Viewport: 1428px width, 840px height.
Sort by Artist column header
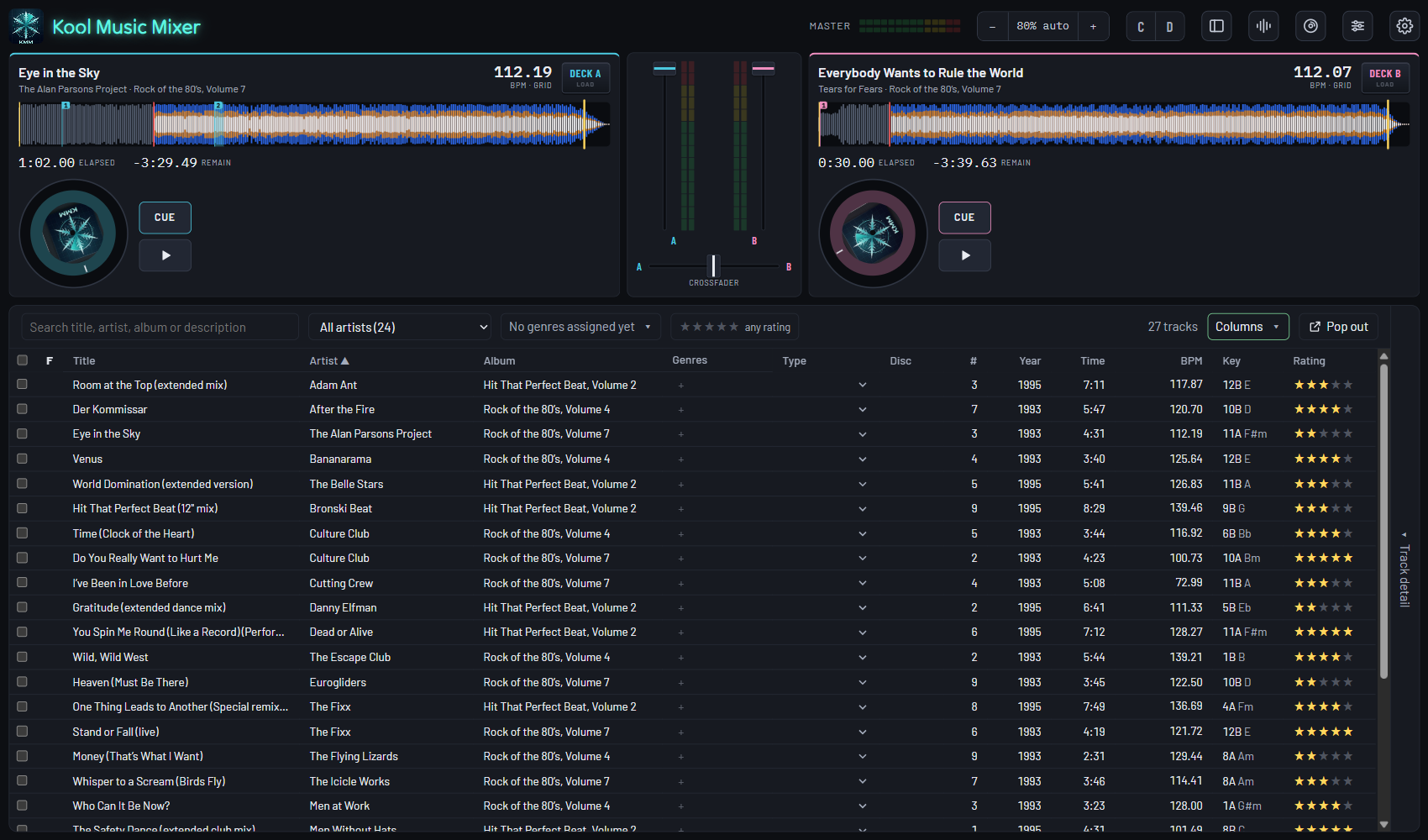pyautogui.click(x=329, y=360)
